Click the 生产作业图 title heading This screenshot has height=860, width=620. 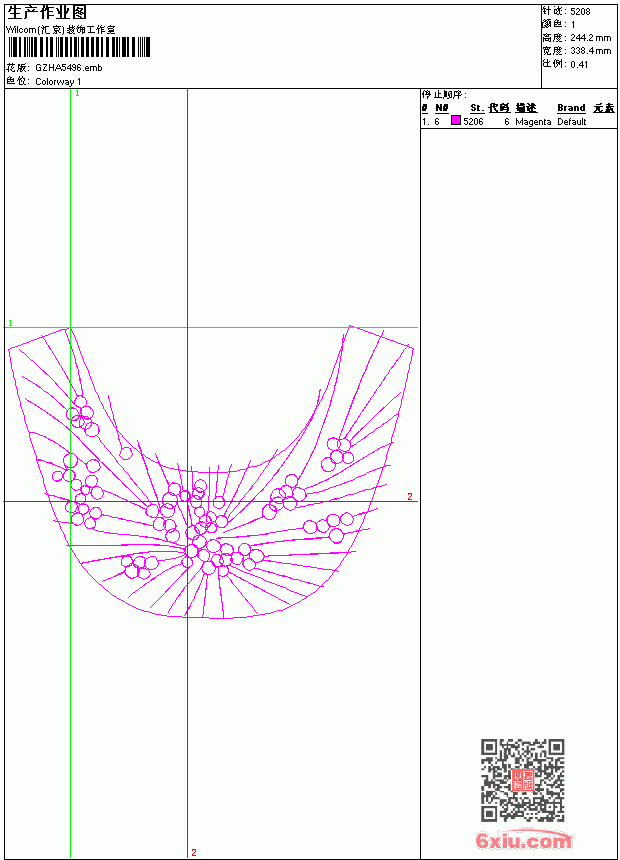[x=47, y=13]
